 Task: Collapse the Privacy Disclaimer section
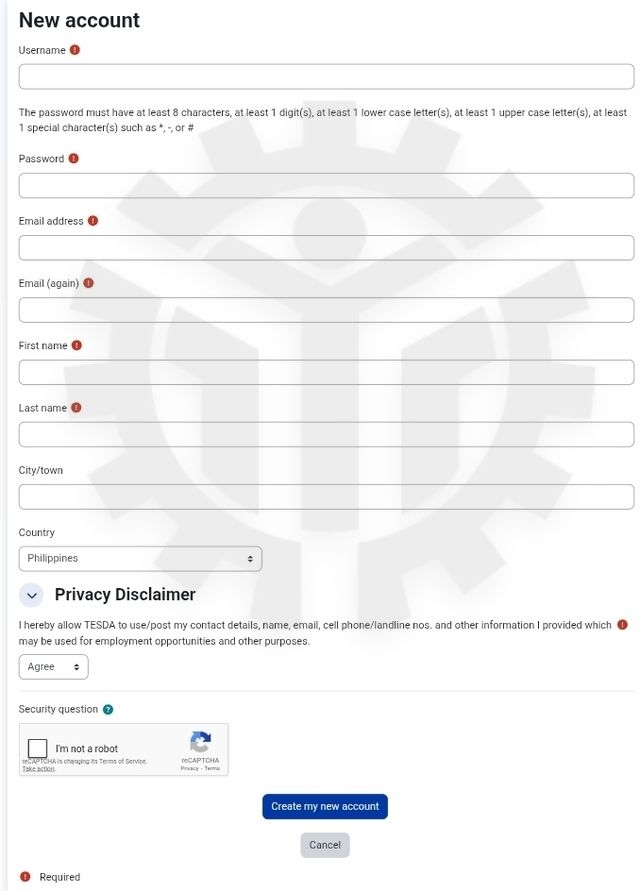click(30, 594)
